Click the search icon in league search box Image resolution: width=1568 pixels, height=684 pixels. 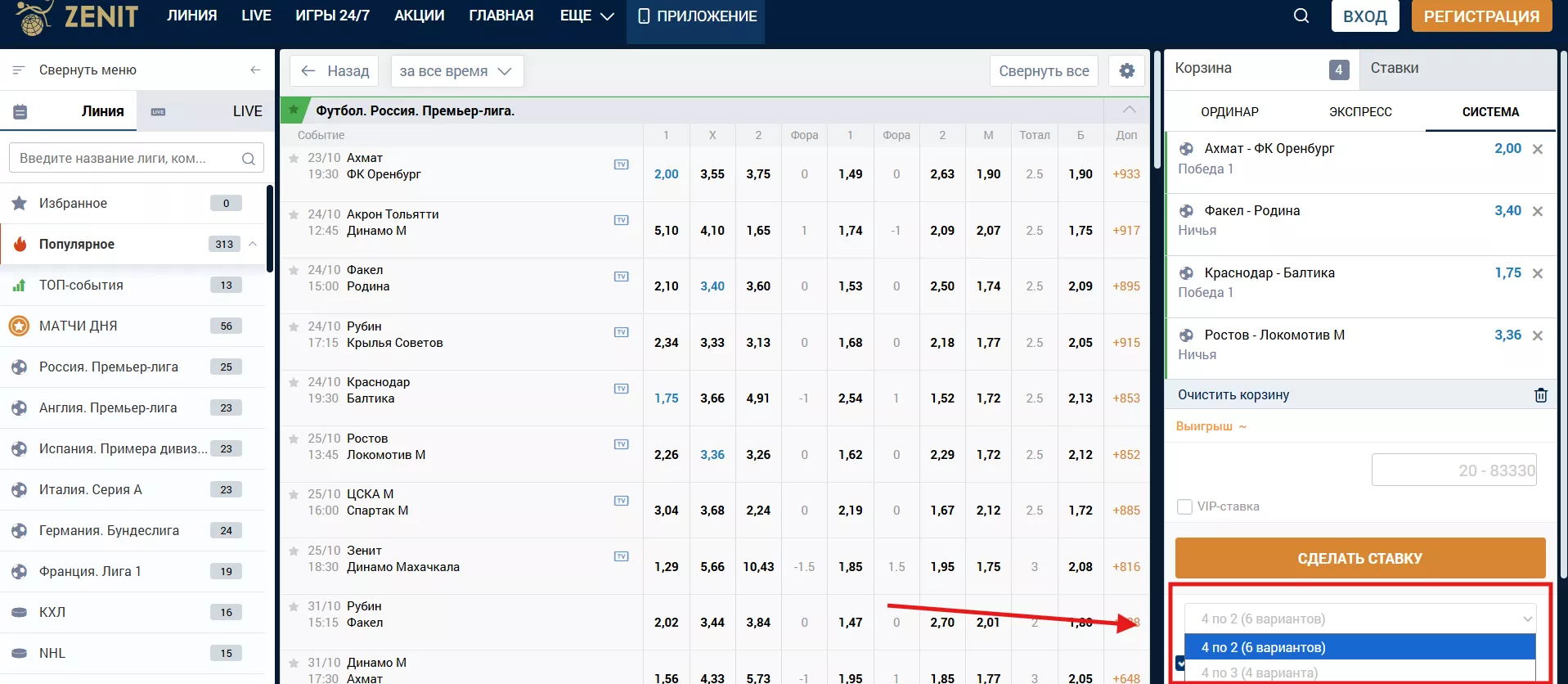249,159
